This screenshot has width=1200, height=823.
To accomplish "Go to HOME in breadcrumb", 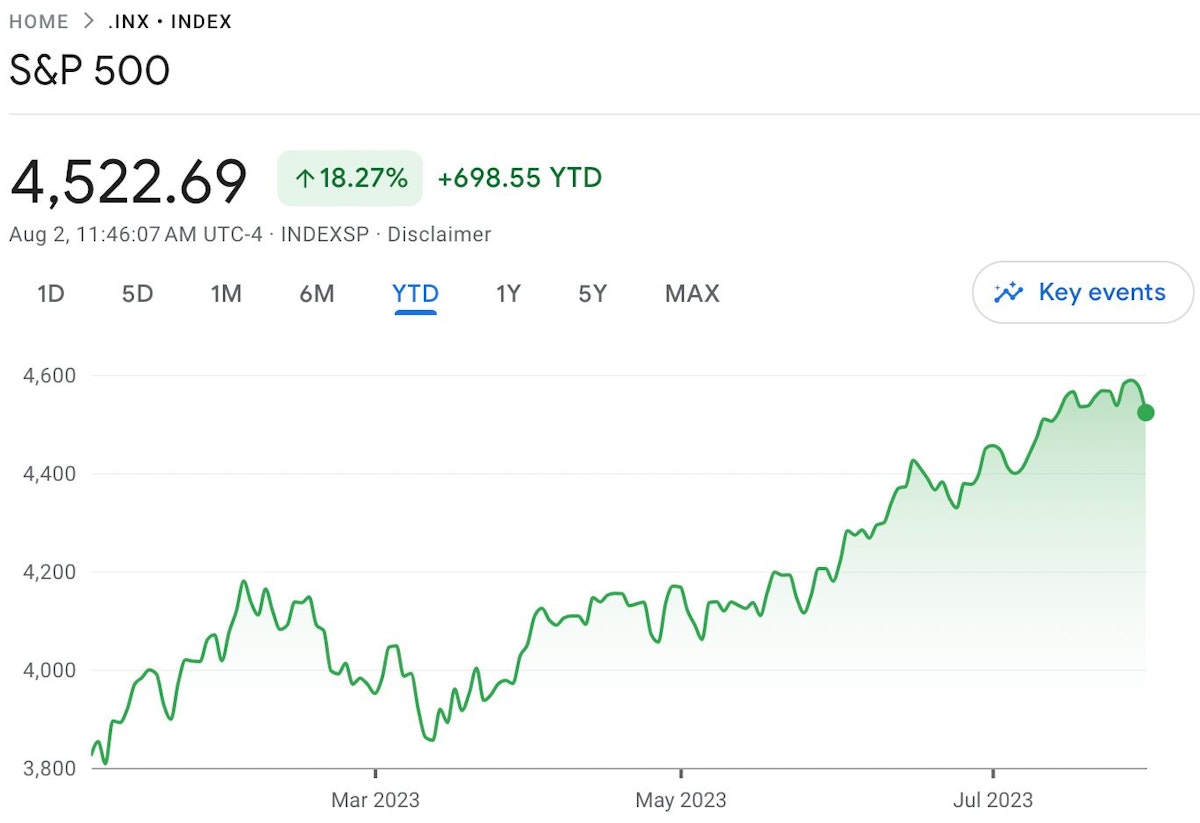I will point(39,21).
